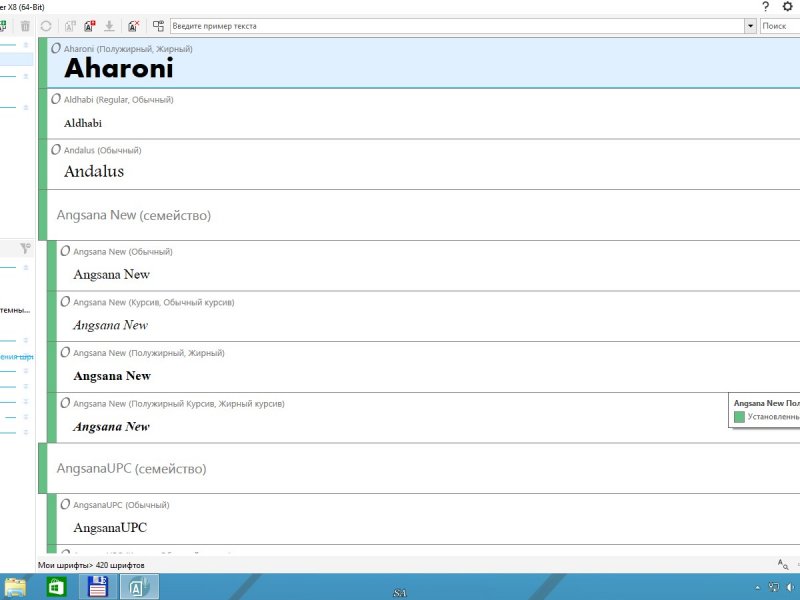This screenshot has height=600, width=800.
Task: Click the uninstall font icon with red X
Action: point(134,26)
